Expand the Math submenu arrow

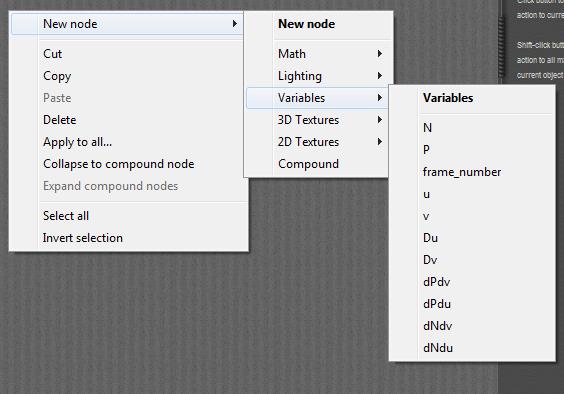pos(380,54)
